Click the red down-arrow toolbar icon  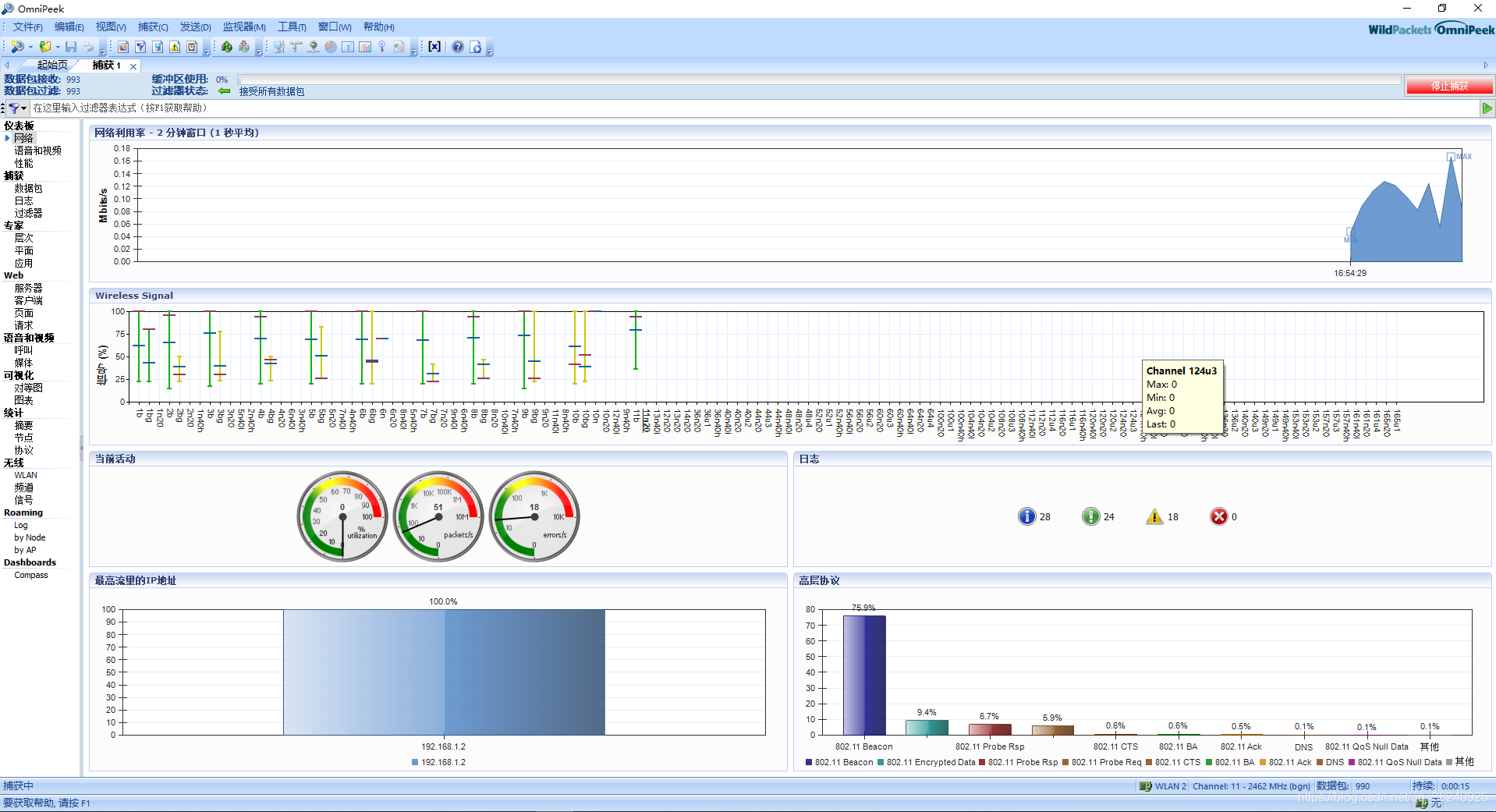pyautogui.click(x=244, y=47)
